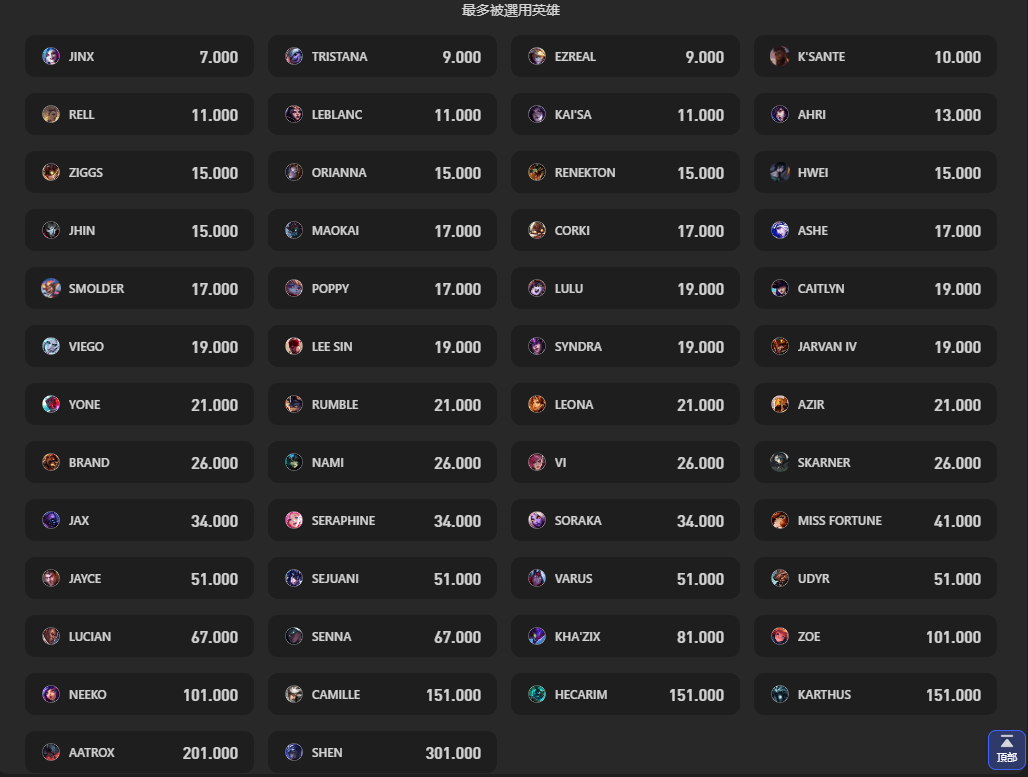Select Miss Fortune's portrait icon
The height and width of the screenshot is (777, 1028).
(x=780, y=521)
